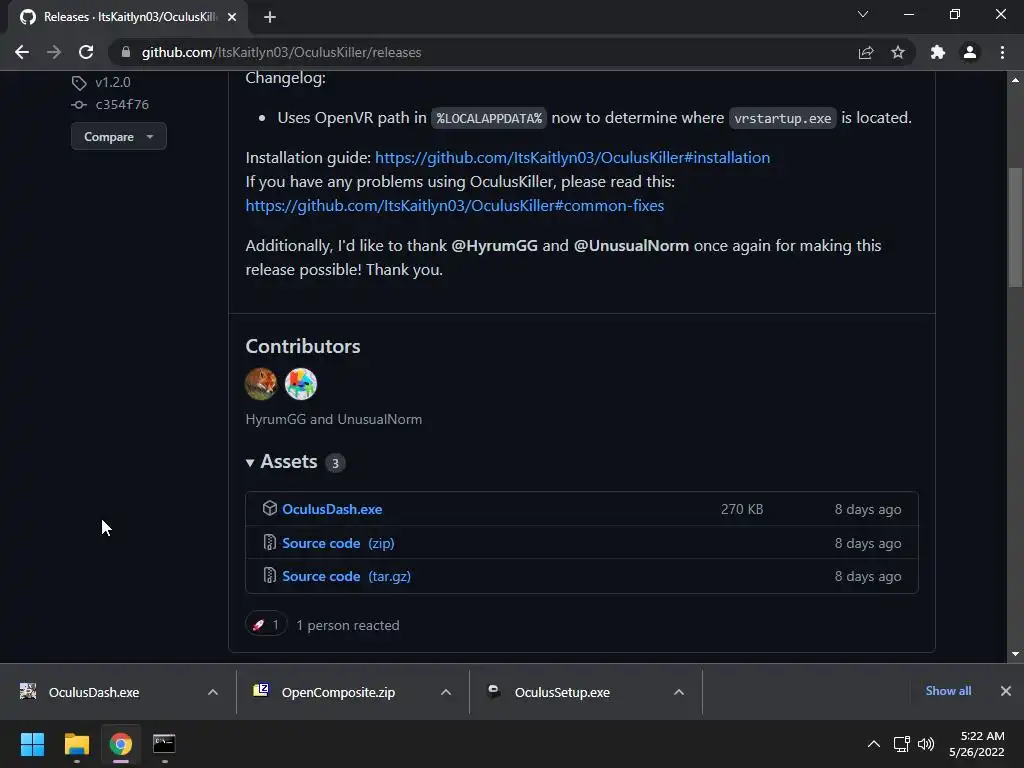Open Chrome's three-dot menu
This screenshot has width=1024, height=768.
point(1002,52)
